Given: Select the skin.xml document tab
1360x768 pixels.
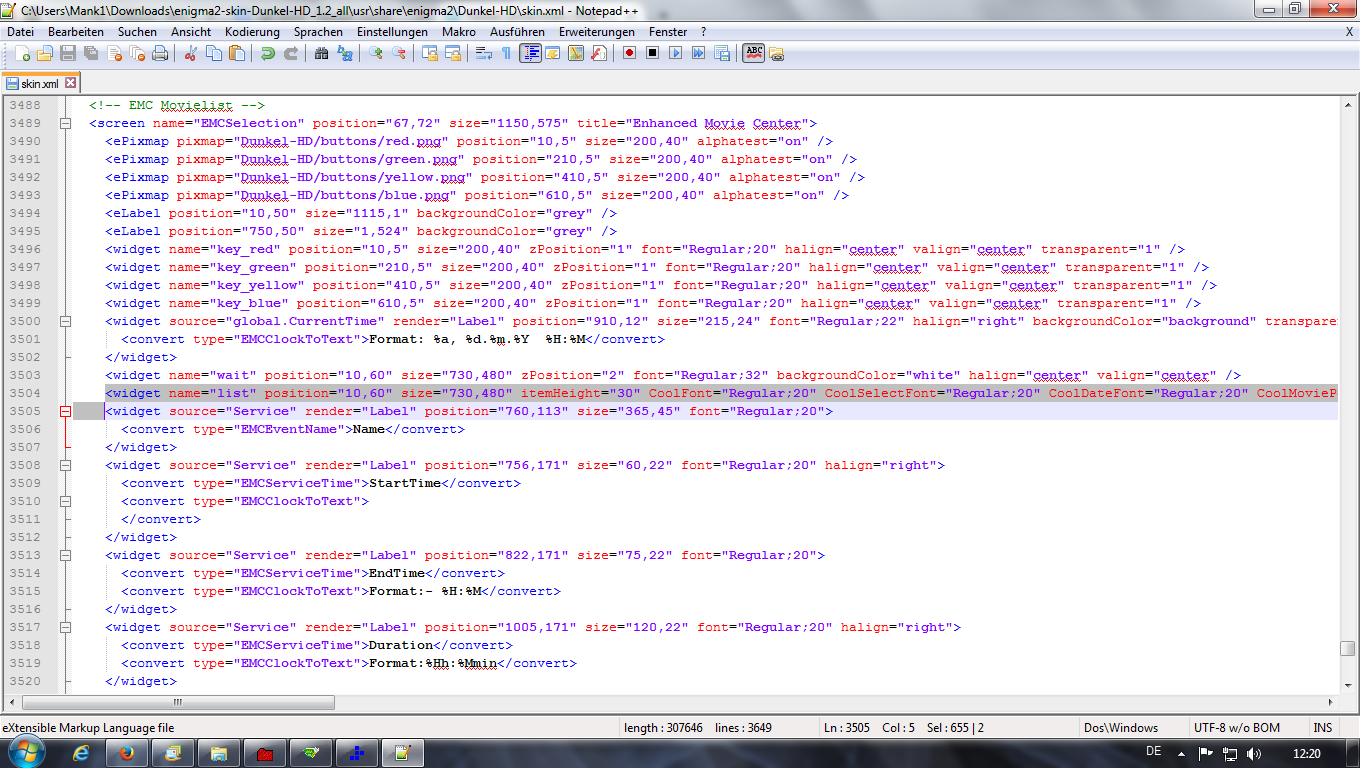Looking at the screenshot, I should click(x=40, y=83).
